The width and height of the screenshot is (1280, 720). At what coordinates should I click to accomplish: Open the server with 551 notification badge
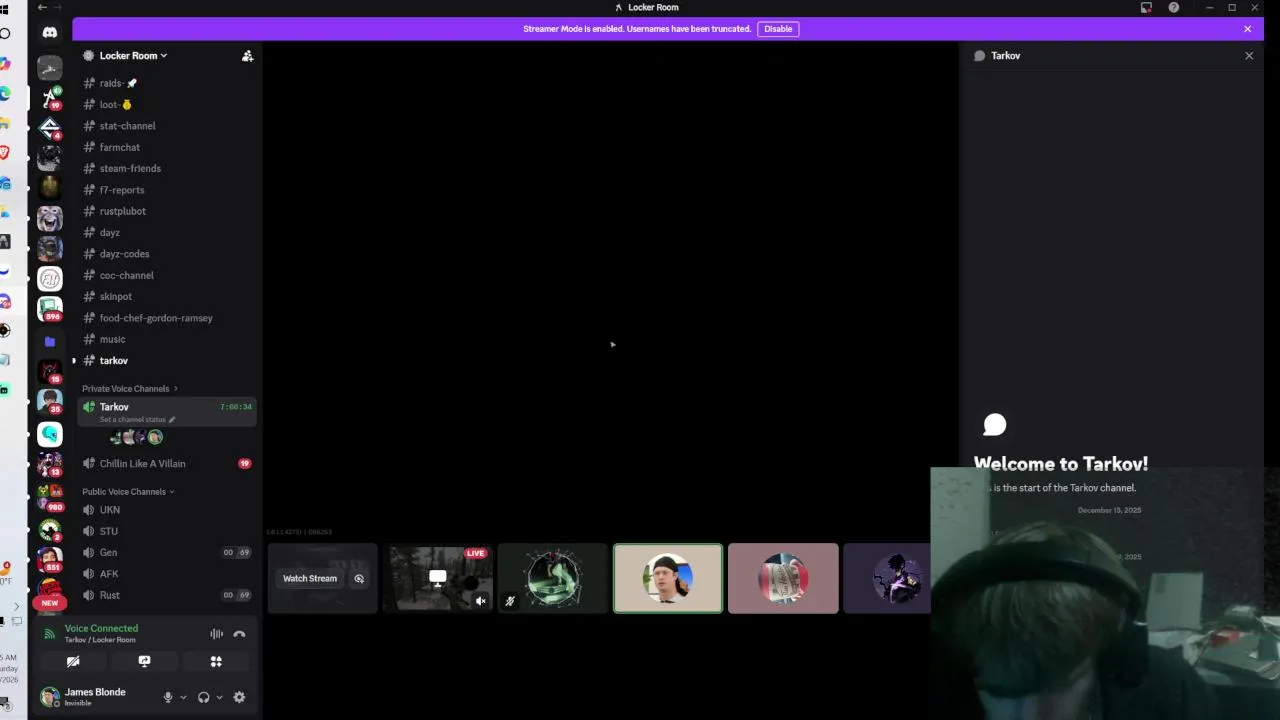click(50, 559)
